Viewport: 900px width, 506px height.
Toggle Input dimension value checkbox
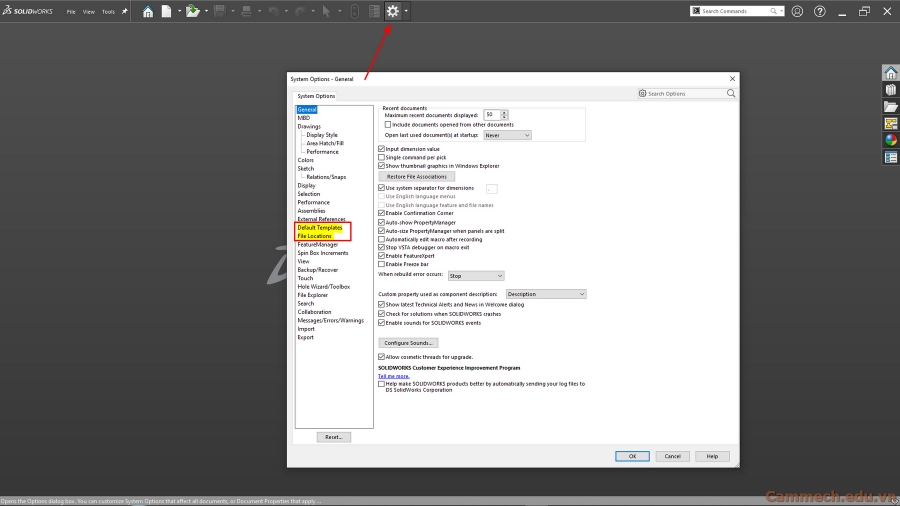tap(382, 149)
